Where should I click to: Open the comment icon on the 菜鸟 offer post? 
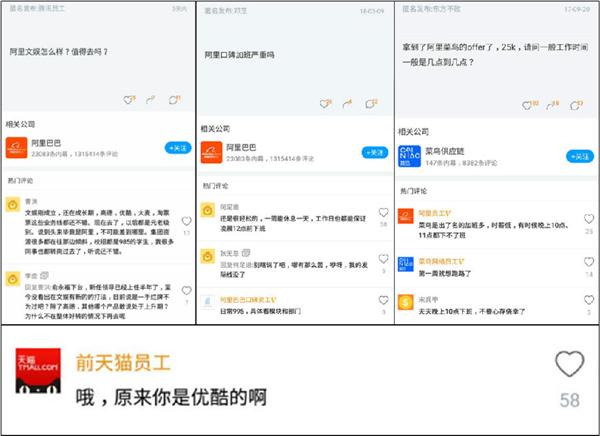tap(576, 103)
